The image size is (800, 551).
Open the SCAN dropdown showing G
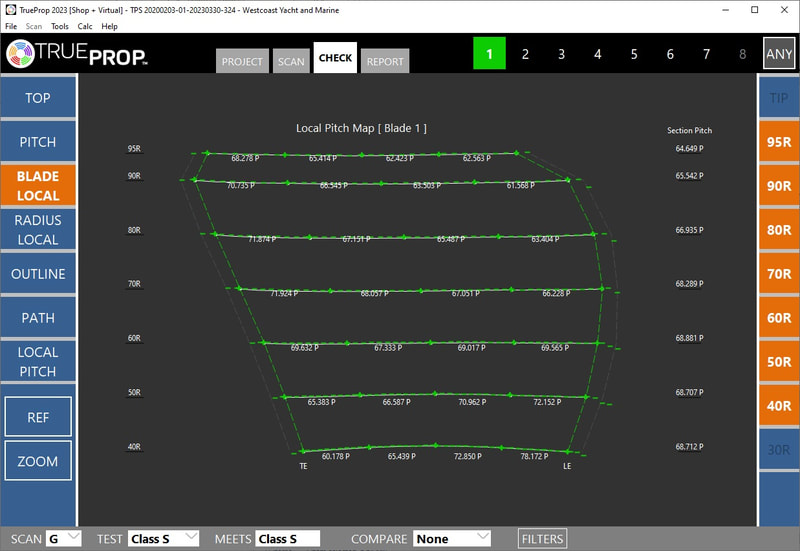(66, 539)
